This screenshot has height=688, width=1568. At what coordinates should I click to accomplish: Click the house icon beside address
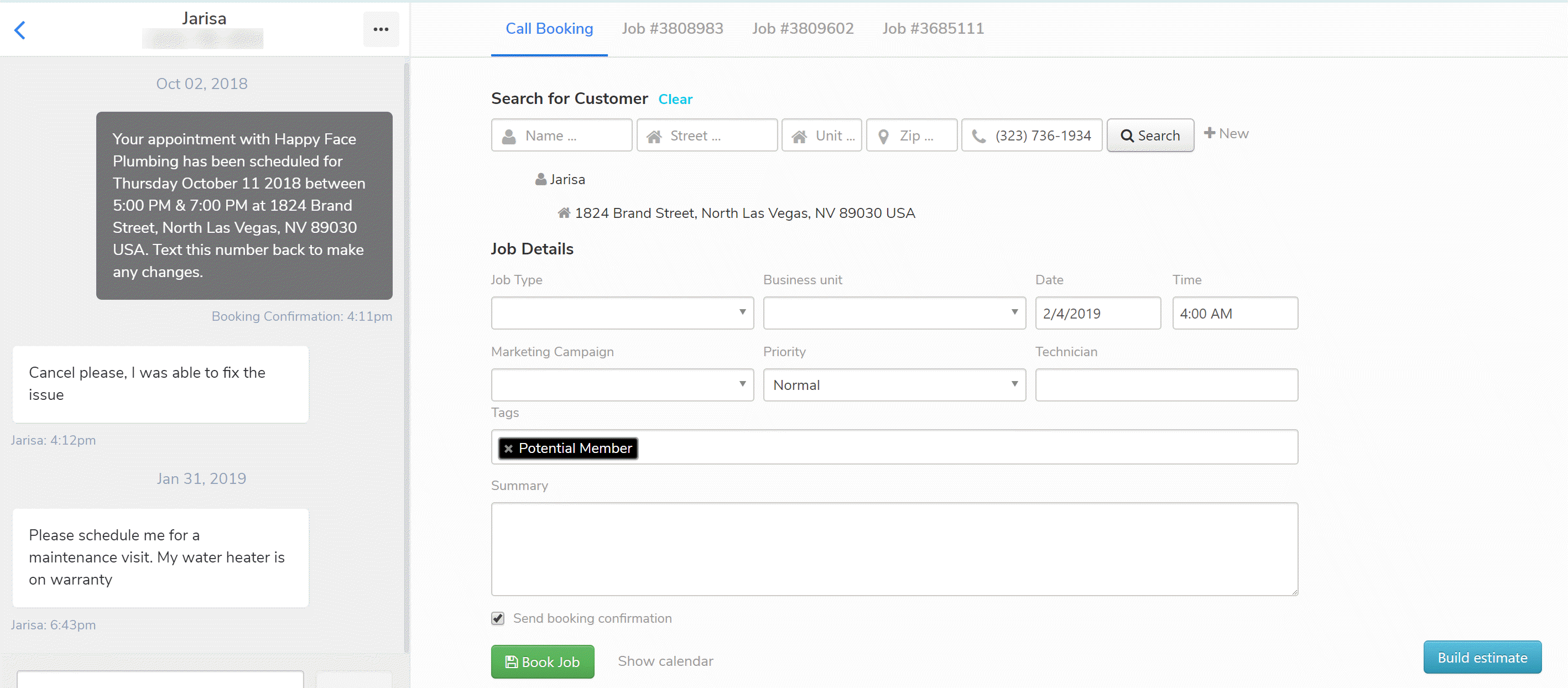coord(564,213)
